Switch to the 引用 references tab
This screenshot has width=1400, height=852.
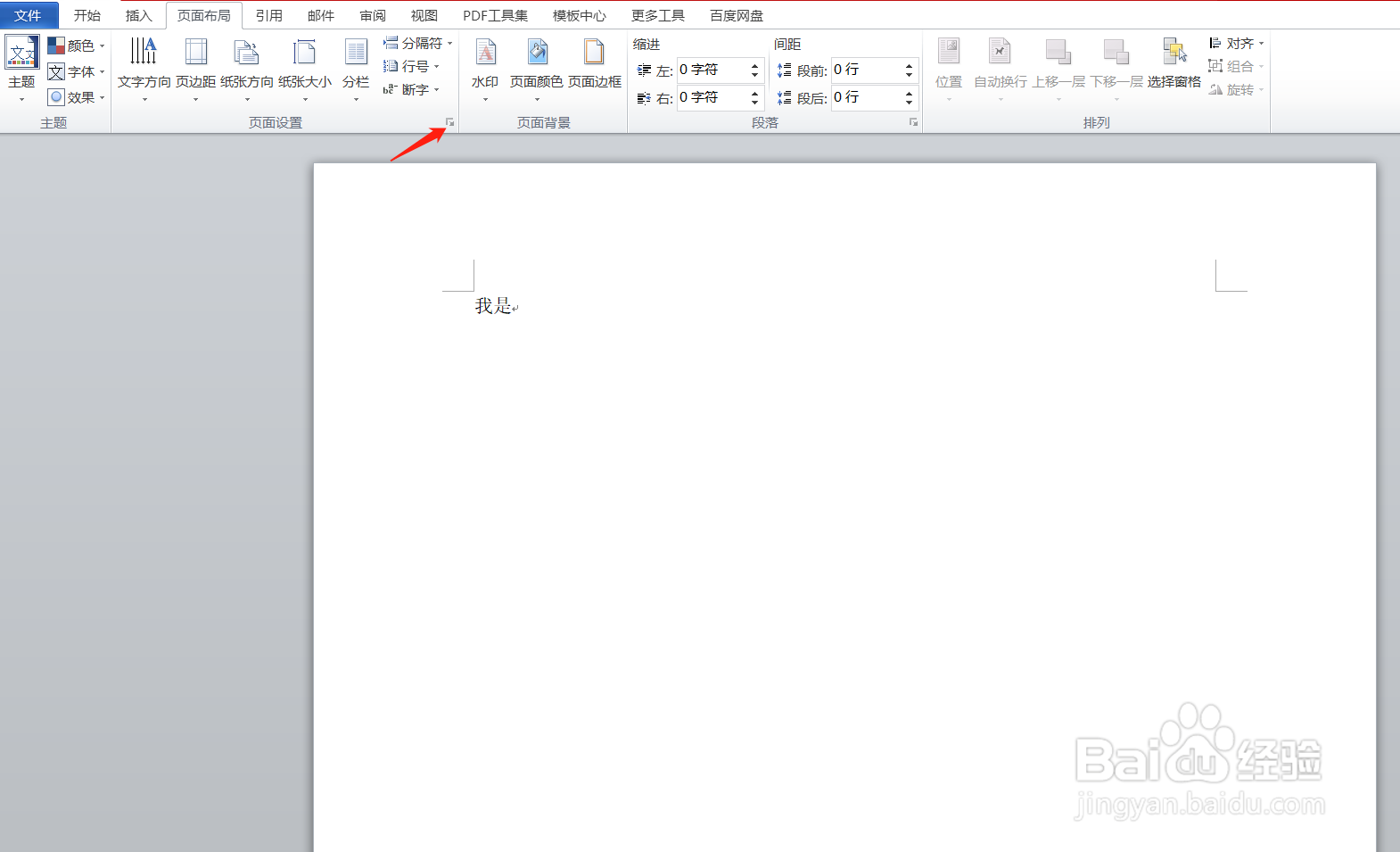(x=269, y=15)
